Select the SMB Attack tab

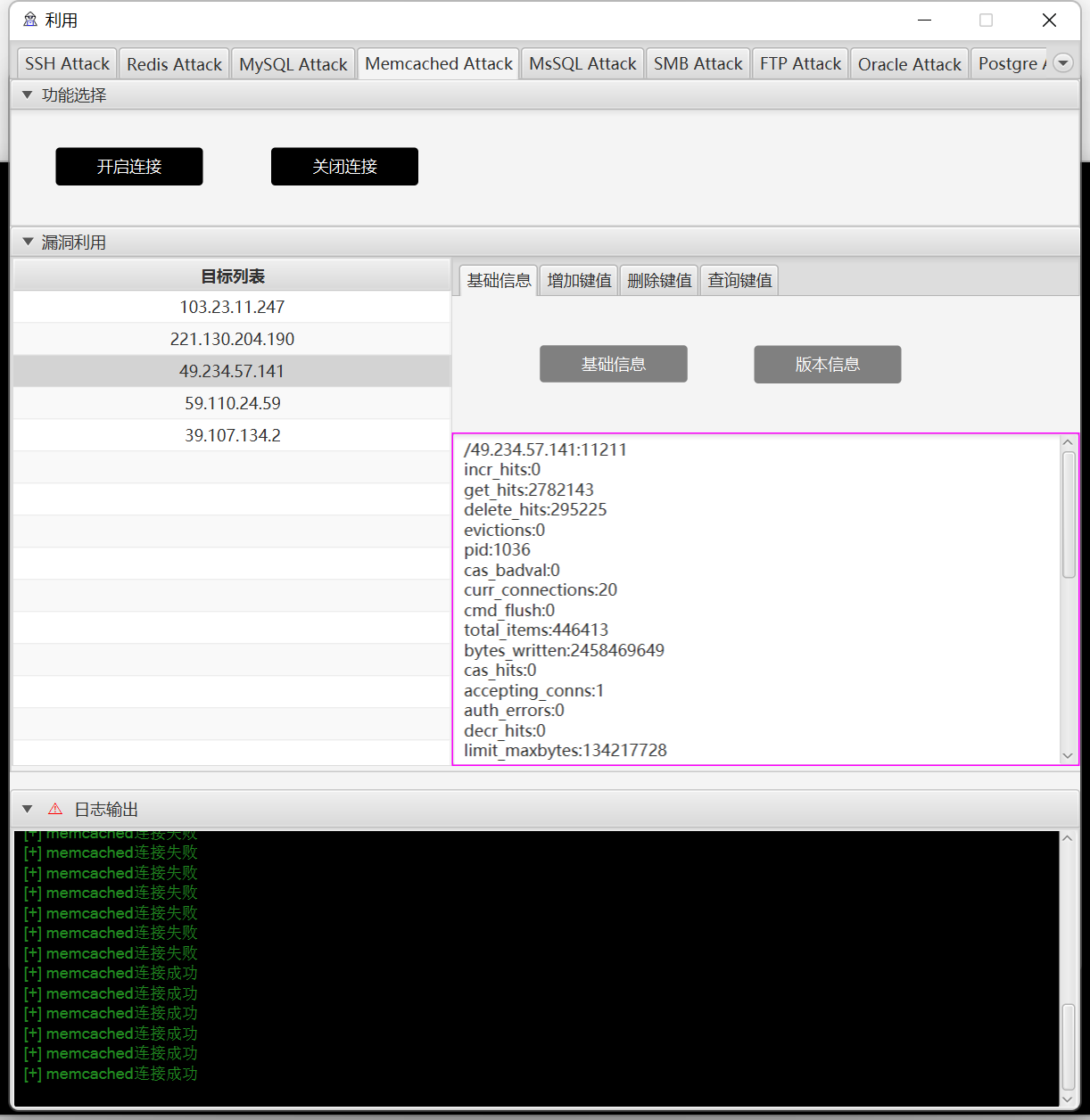click(x=698, y=63)
